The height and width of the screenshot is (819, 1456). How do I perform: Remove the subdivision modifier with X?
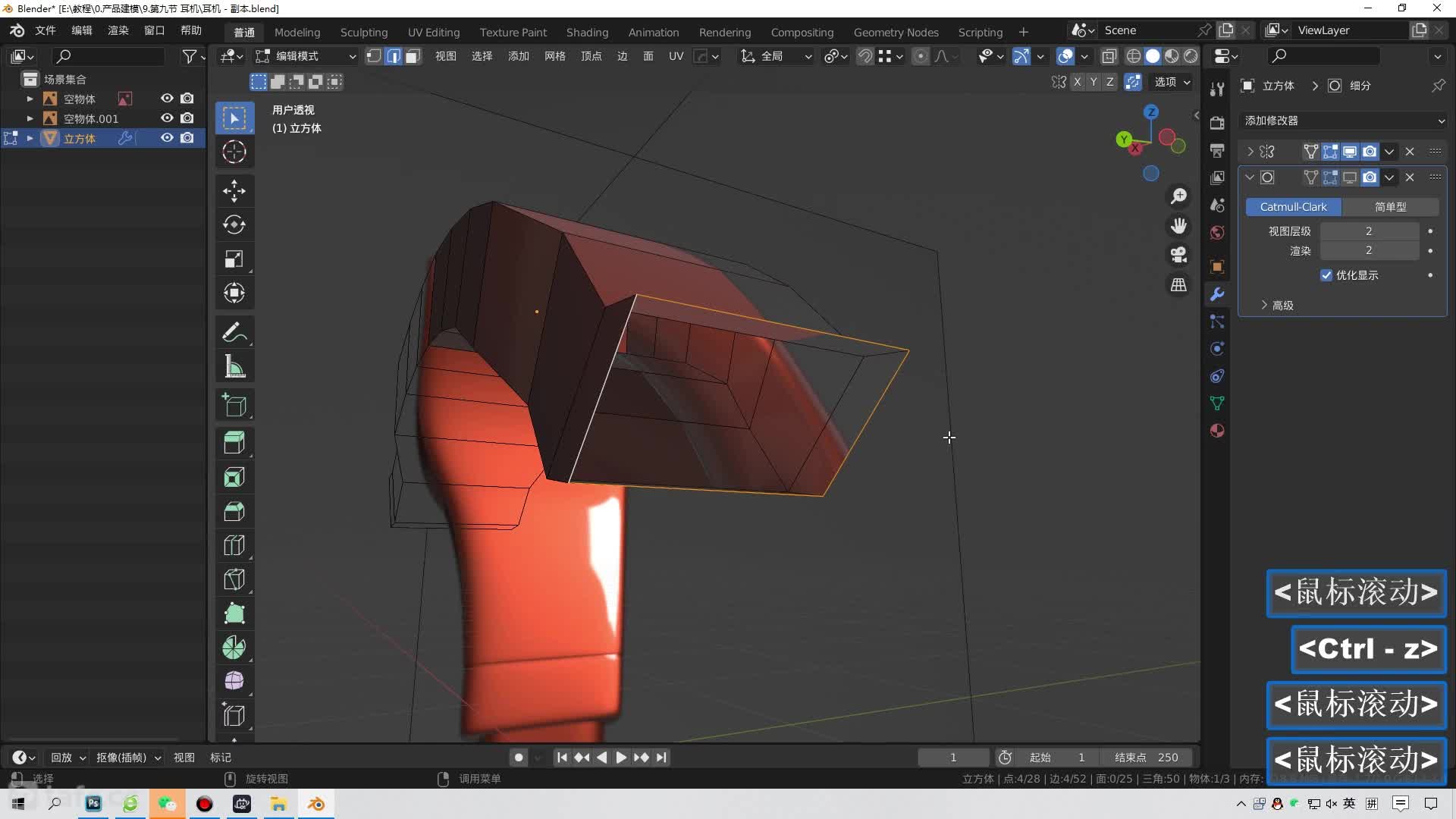click(1410, 177)
